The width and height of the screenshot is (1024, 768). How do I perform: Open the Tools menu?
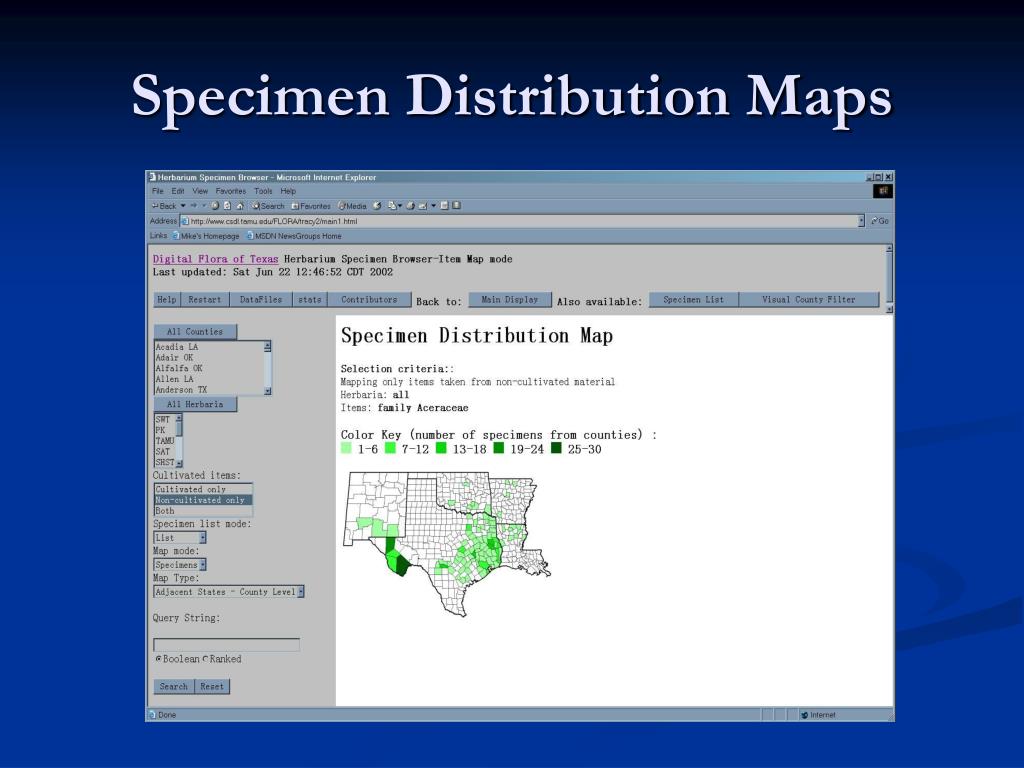tap(263, 191)
